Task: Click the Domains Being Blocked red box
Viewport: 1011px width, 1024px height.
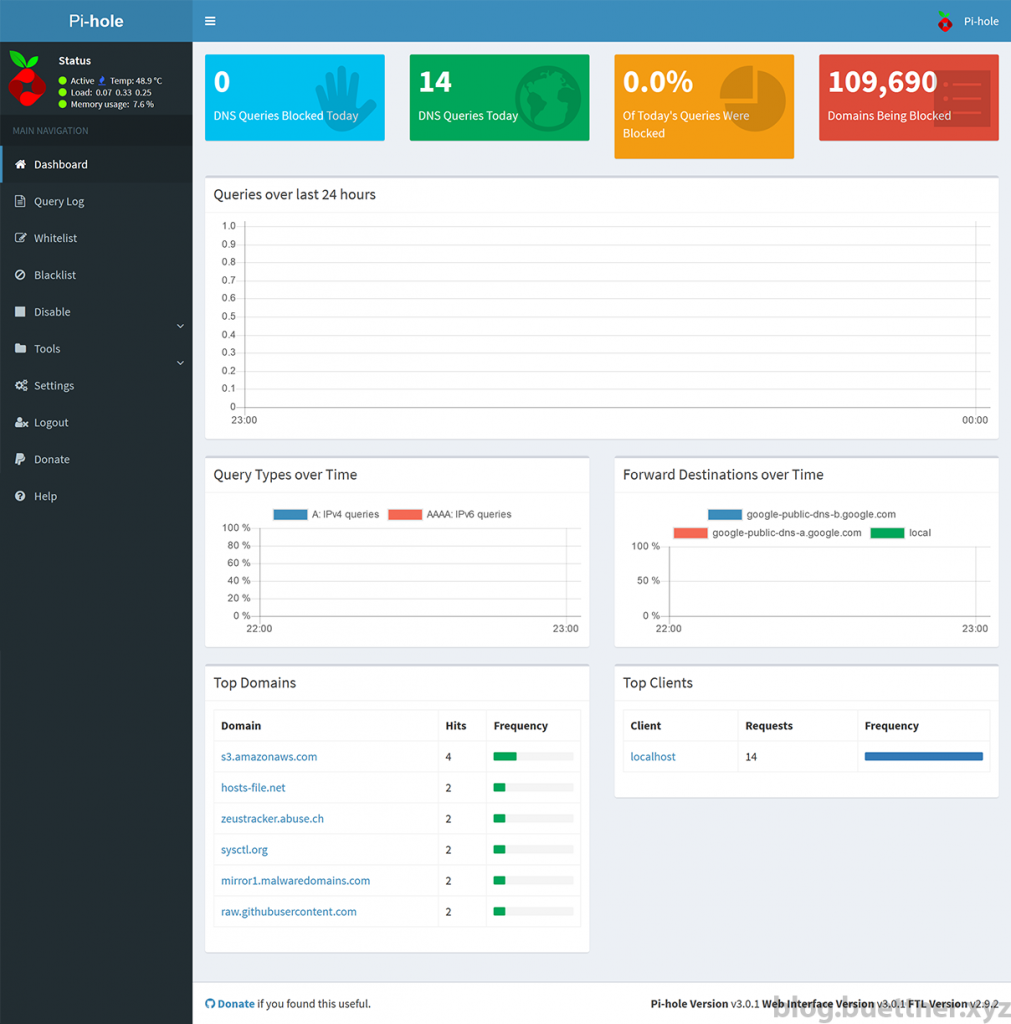Action: tap(908, 97)
